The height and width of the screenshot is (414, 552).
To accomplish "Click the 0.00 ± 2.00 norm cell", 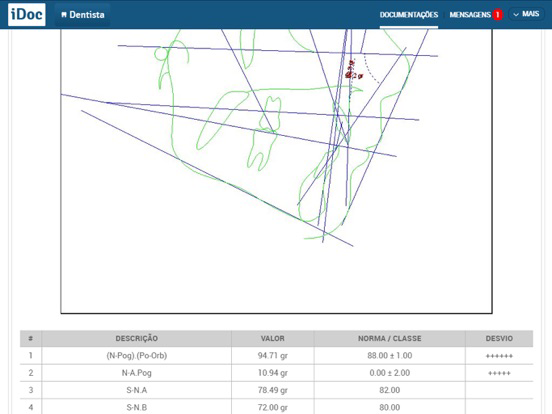I will (x=389, y=373).
